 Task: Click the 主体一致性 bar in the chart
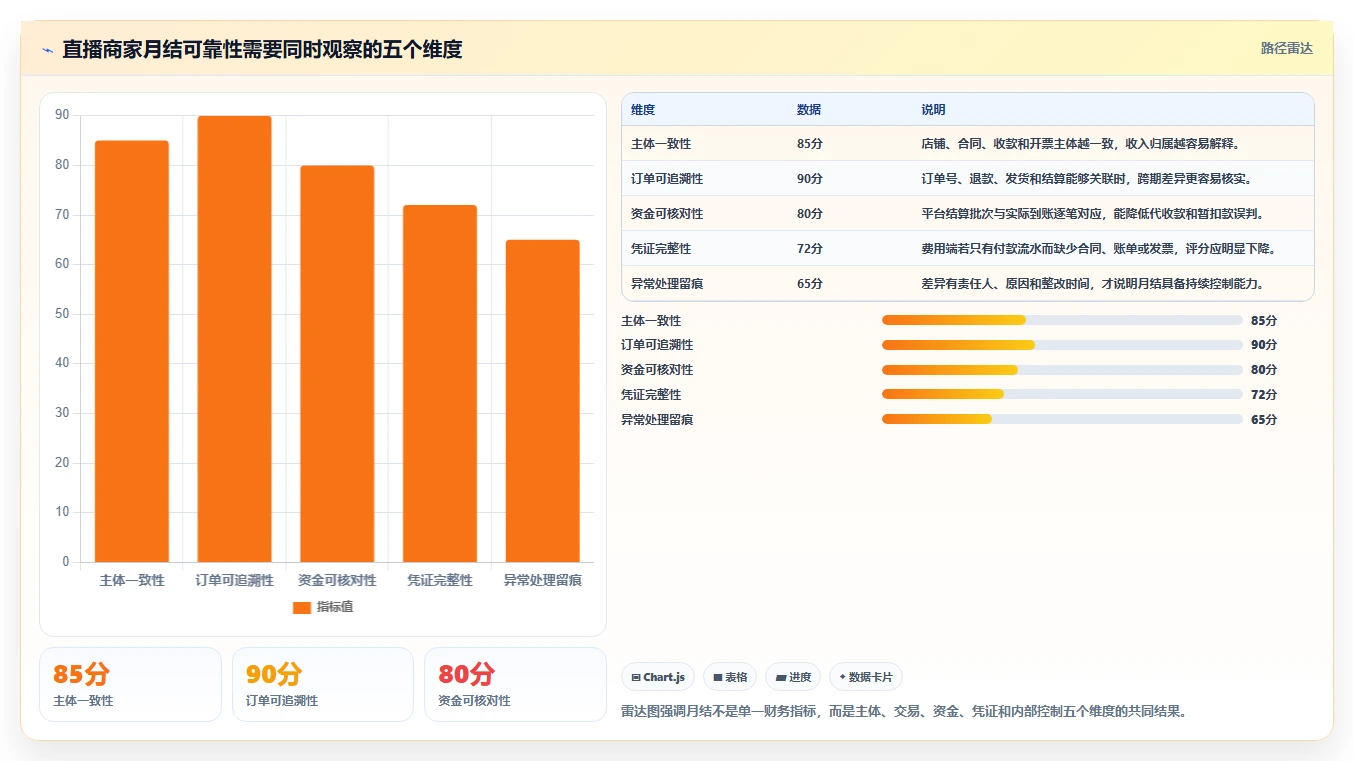point(132,351)
